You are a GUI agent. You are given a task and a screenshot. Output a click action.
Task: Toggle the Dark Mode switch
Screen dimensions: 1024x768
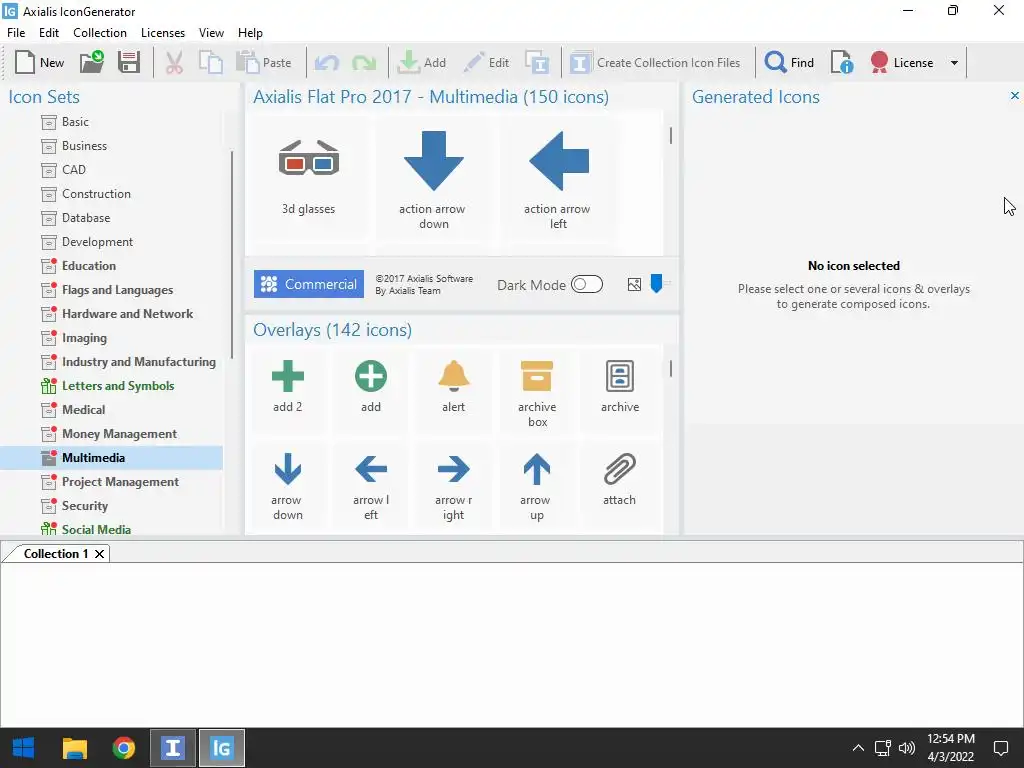tap(586, 284)
